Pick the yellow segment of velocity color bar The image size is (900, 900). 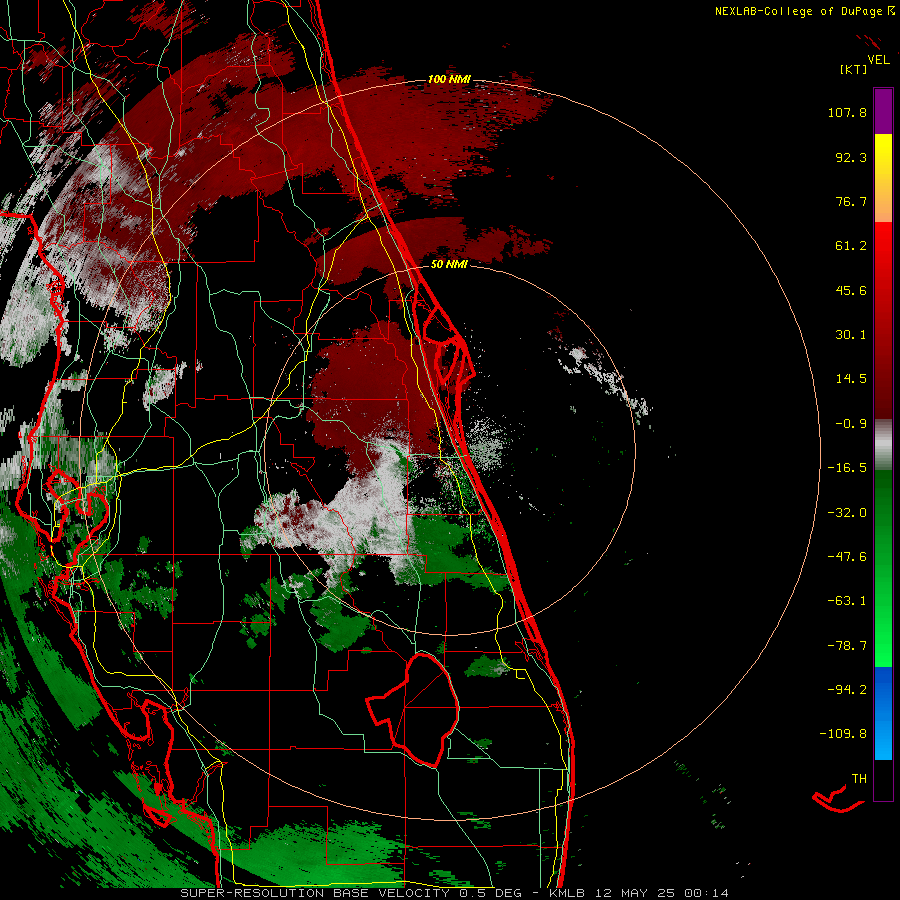coord(883,158)
